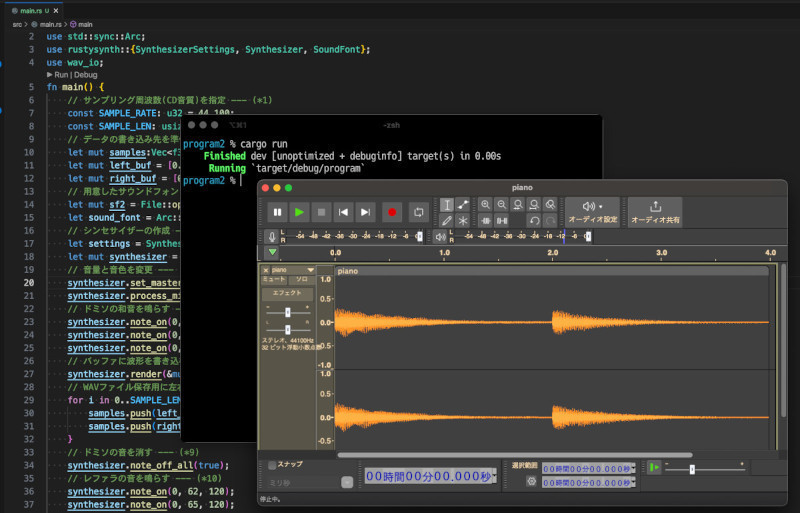800x513 pixels.
Task: Open the piano track name dropdown menu
Action: click(311, 269)
